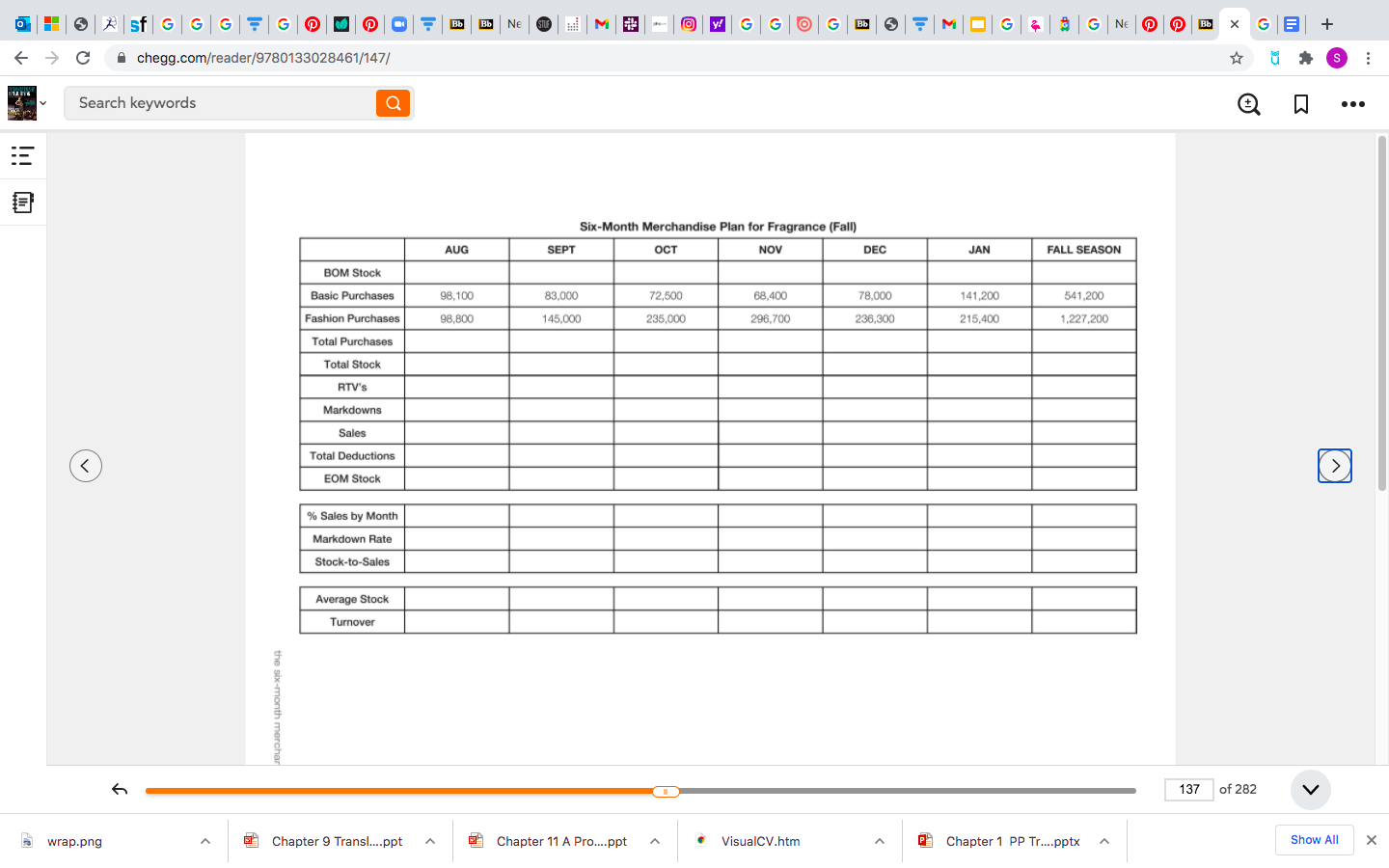Go back in browser history
Image resolution: width=1389 pixels, height=868 pixels.
(x=21, y=58)
